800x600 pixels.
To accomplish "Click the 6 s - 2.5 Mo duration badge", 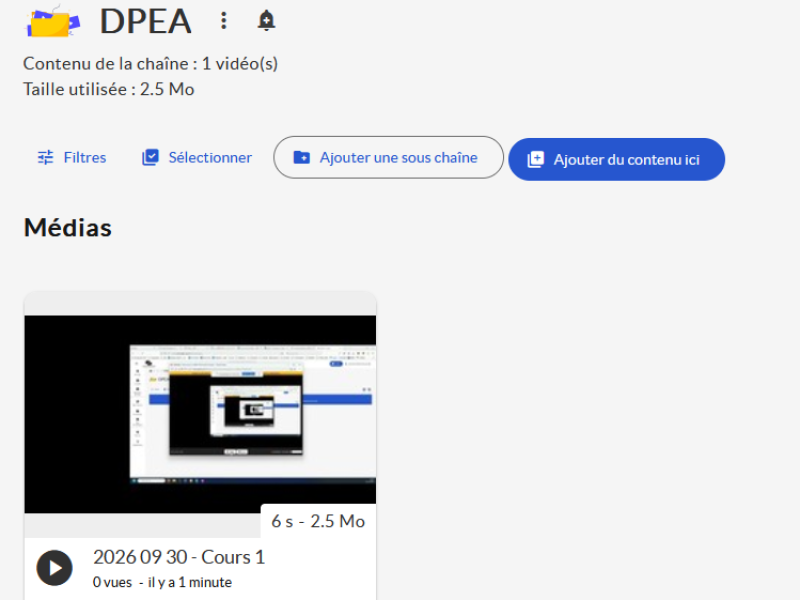I will tap(318, 521).
